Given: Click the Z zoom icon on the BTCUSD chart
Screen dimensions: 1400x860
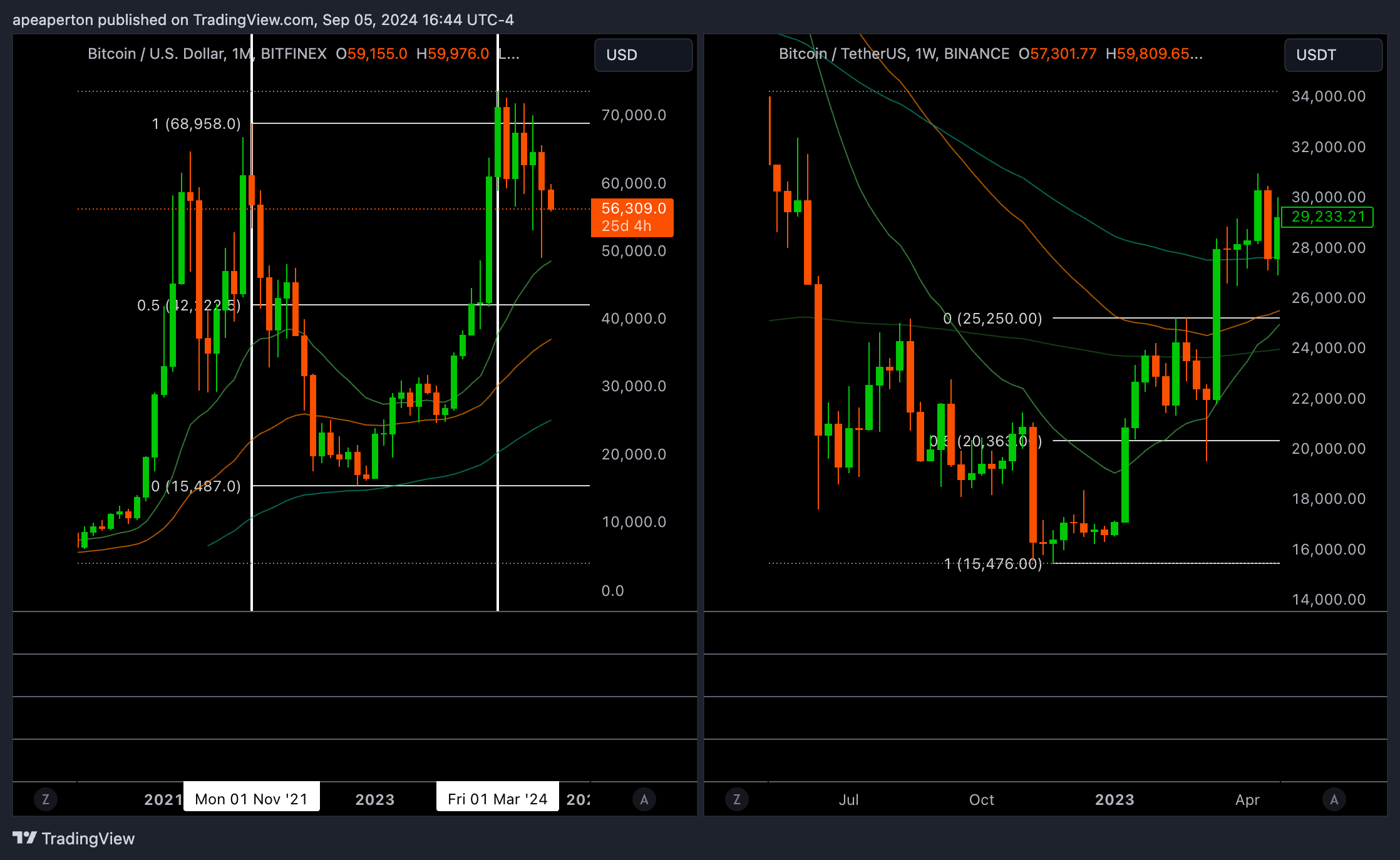Looking at the screenshot, I should click(x=46, y=799).
